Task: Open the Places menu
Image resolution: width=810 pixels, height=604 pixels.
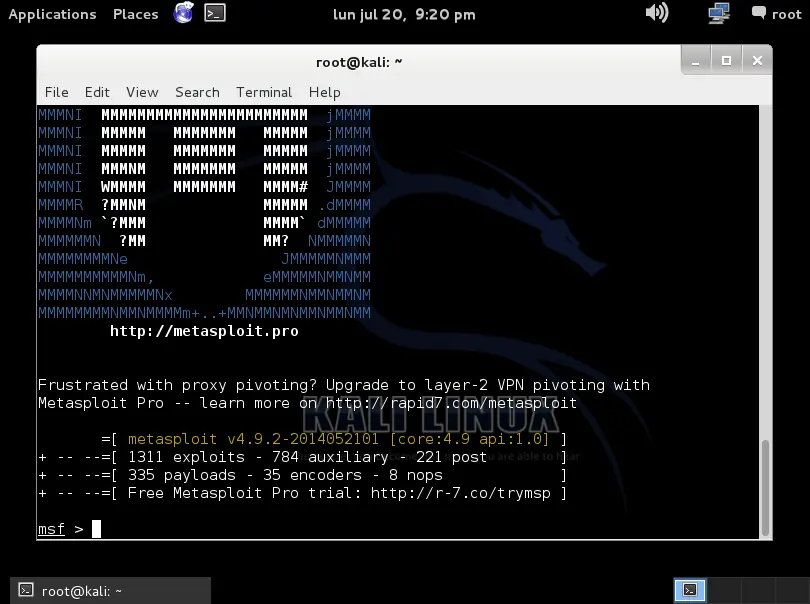Action: (136, 14)
